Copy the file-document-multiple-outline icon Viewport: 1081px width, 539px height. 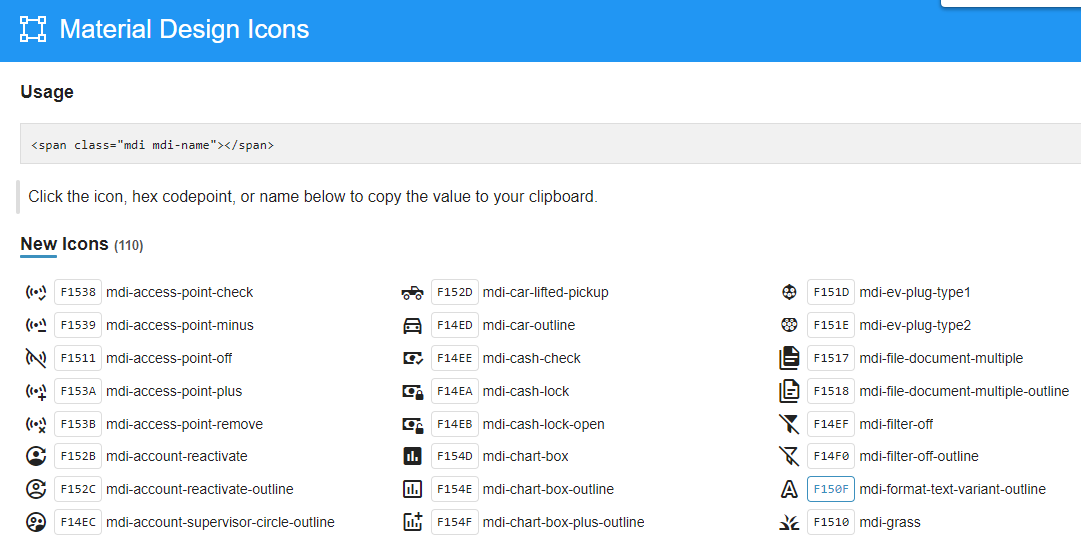coord(789,391)
